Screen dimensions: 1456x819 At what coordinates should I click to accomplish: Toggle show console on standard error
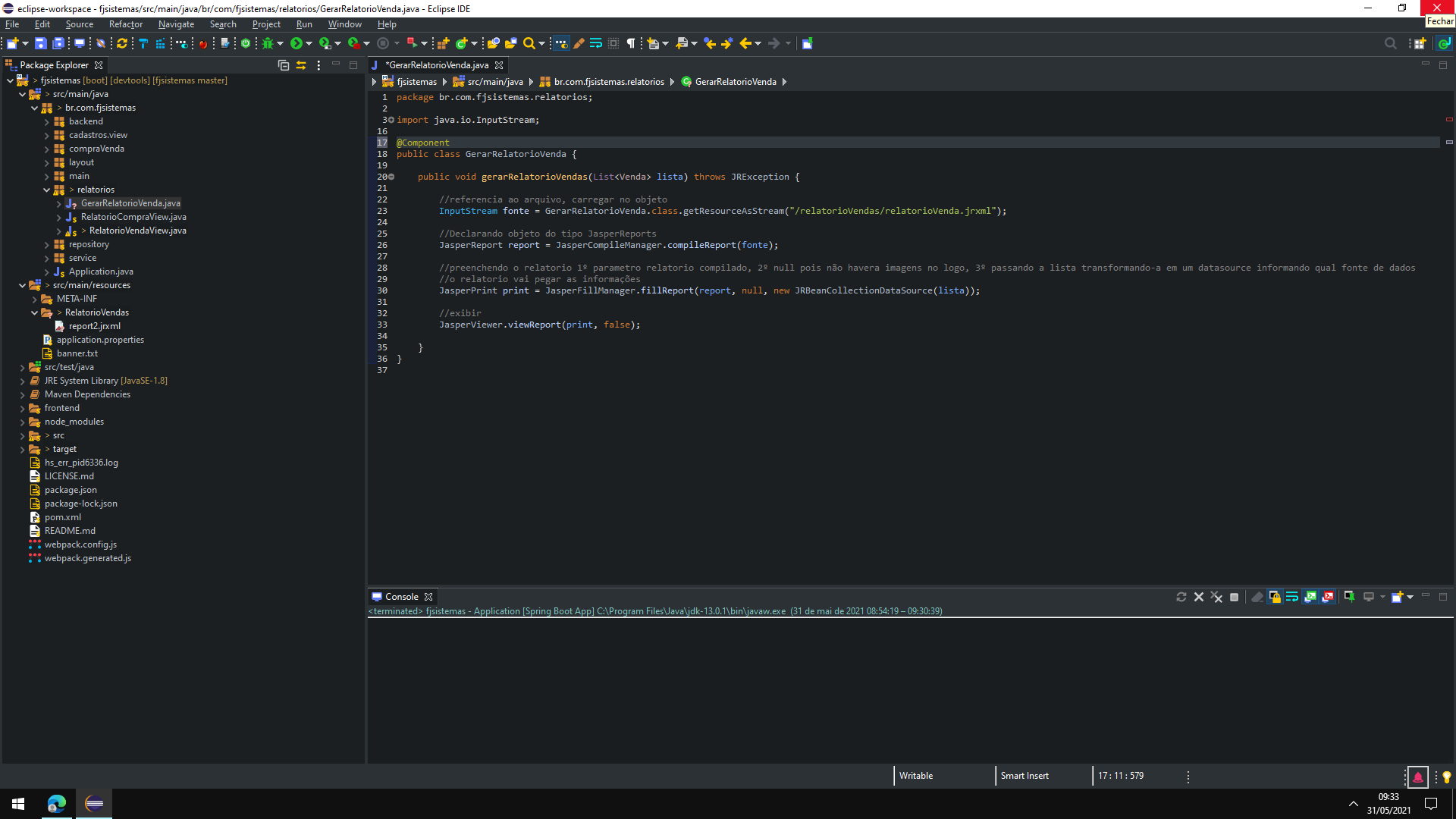click(1328, 598)
